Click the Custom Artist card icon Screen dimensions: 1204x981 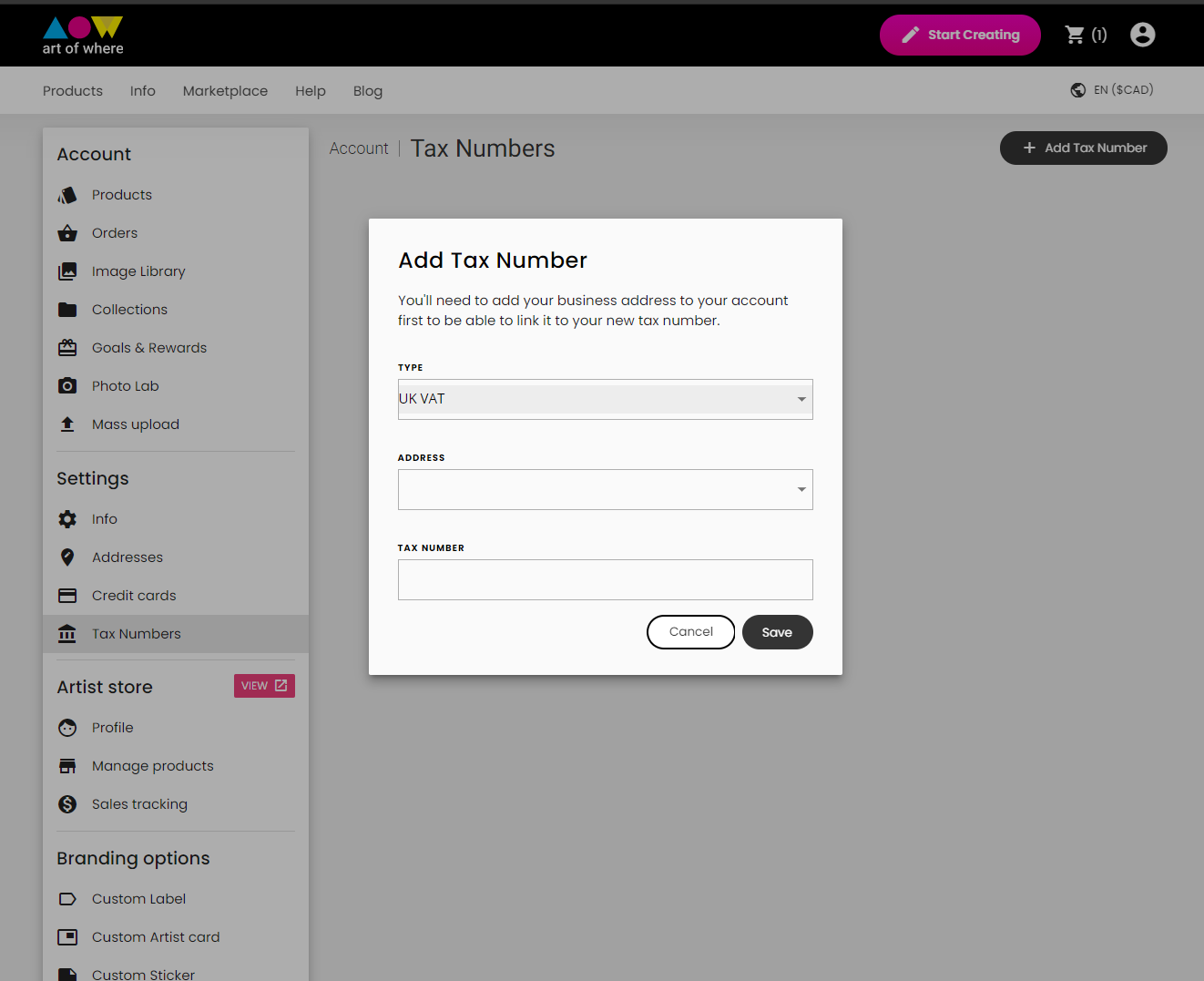67,937
